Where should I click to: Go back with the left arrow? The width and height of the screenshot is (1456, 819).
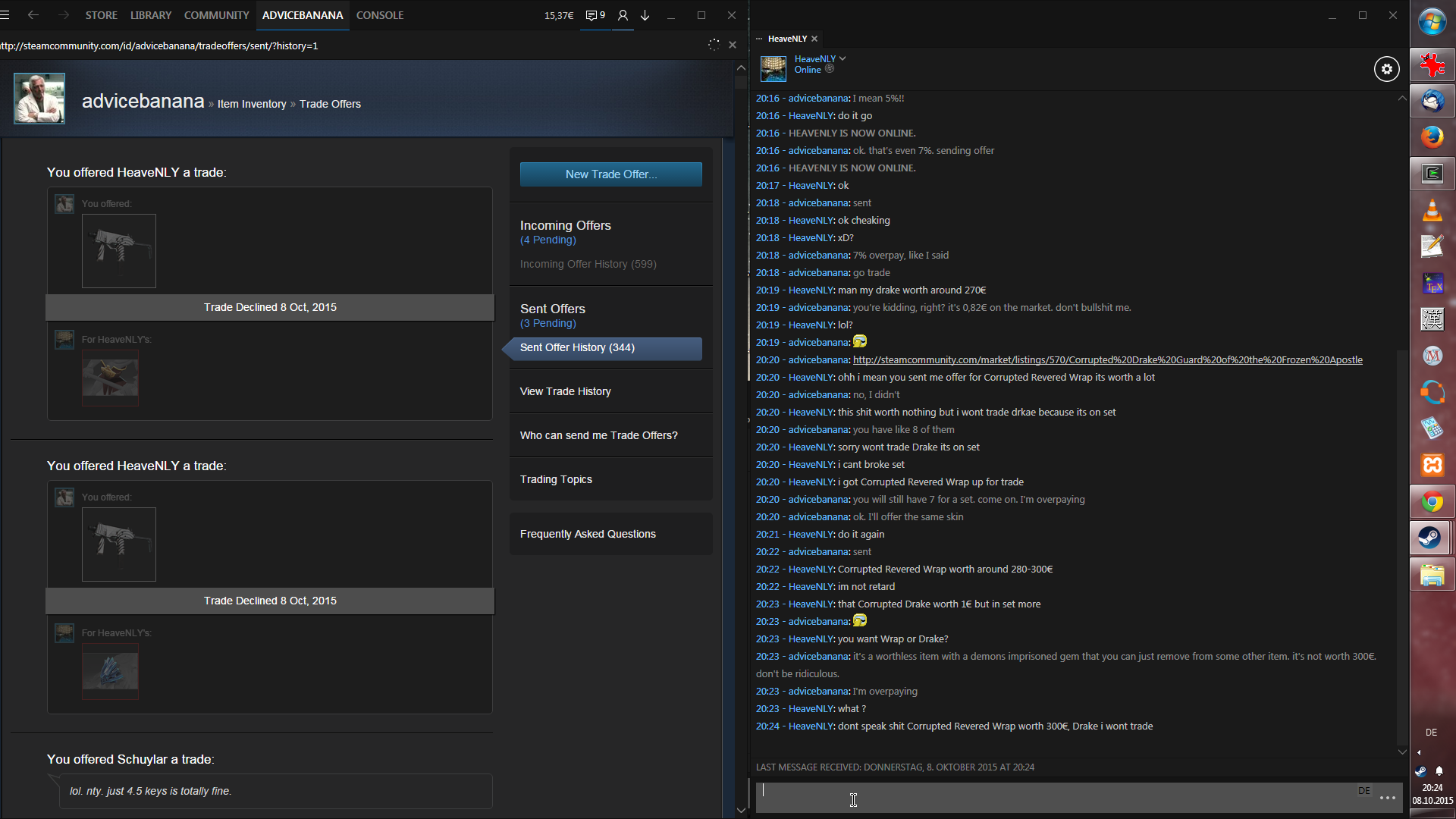33,15
